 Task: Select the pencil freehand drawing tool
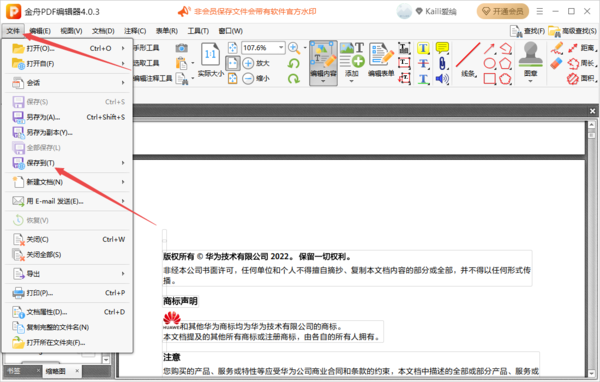point(557,48)
